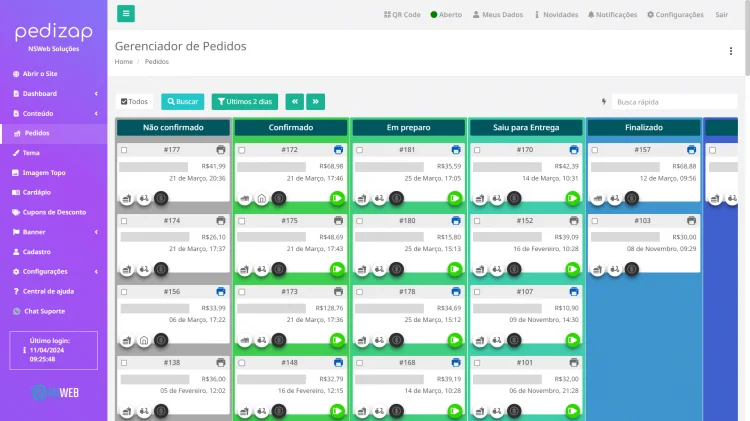The image size is (750, 421).
Task: Click the green hamburger menu toggle
Action: (125, 14)
